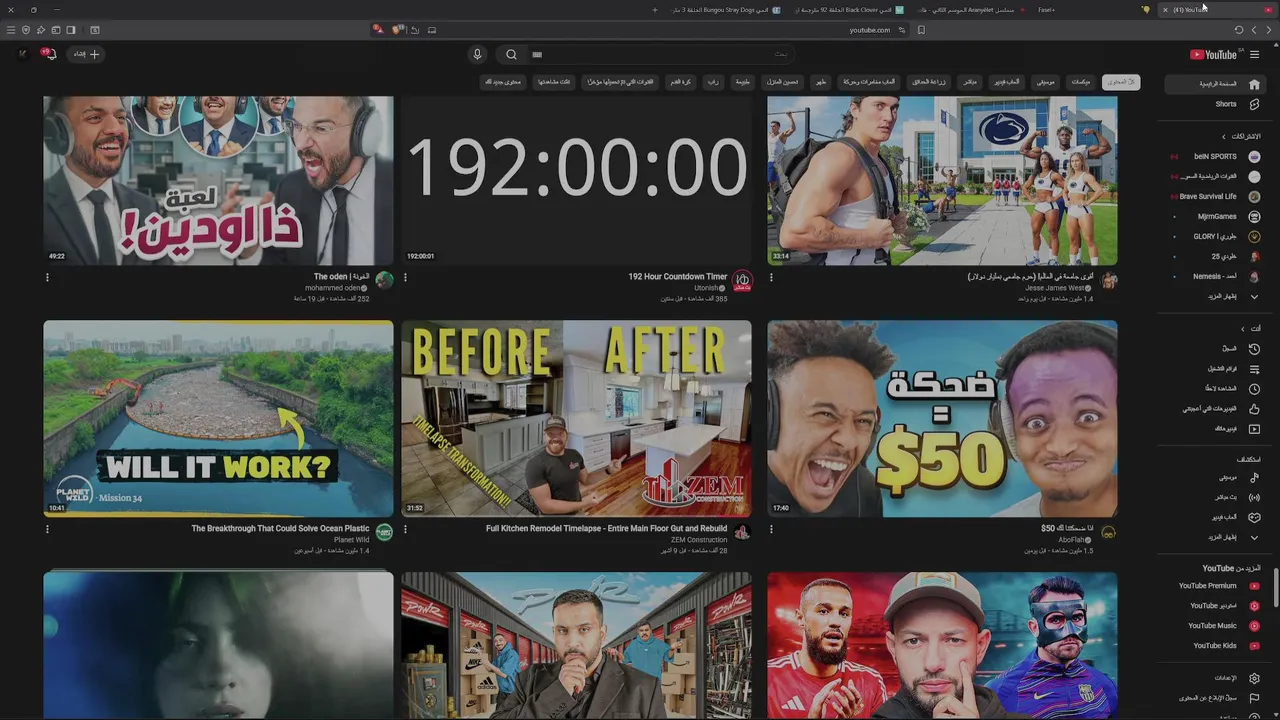Click the voice search microphone button
Image resolution: width=1280 pixels, height=720 pixels.
tap(477, 55)
